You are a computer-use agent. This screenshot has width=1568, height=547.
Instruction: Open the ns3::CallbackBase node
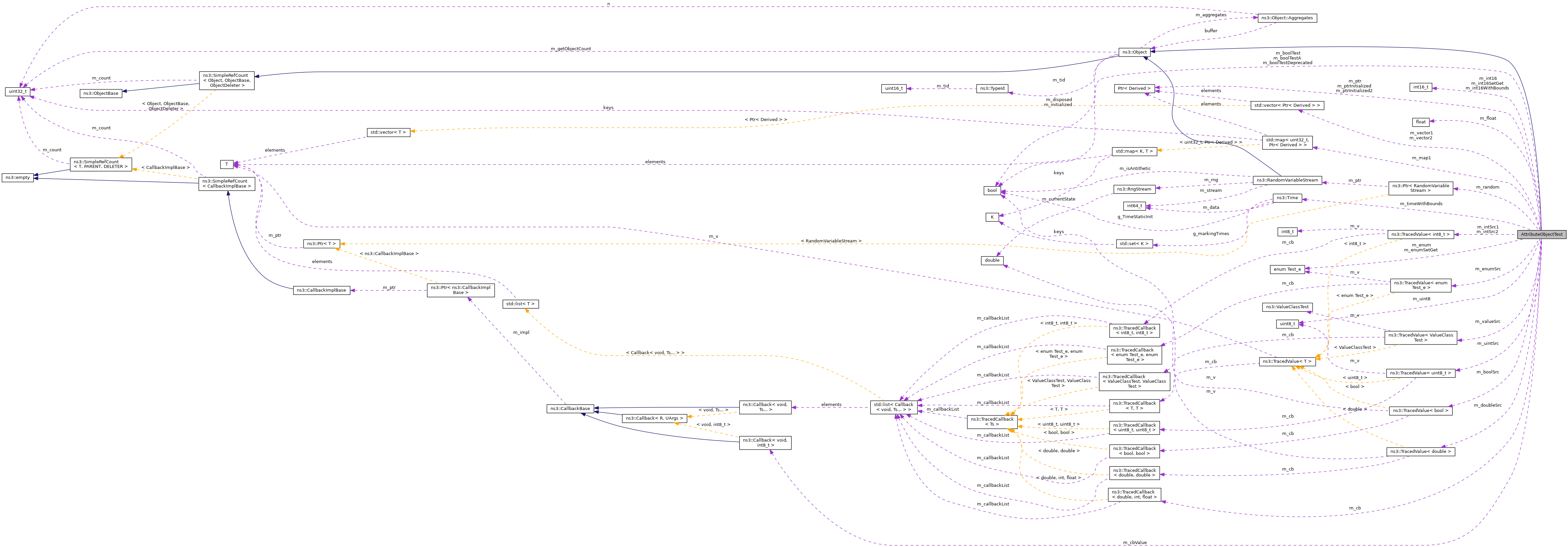(x=570, y=409)
